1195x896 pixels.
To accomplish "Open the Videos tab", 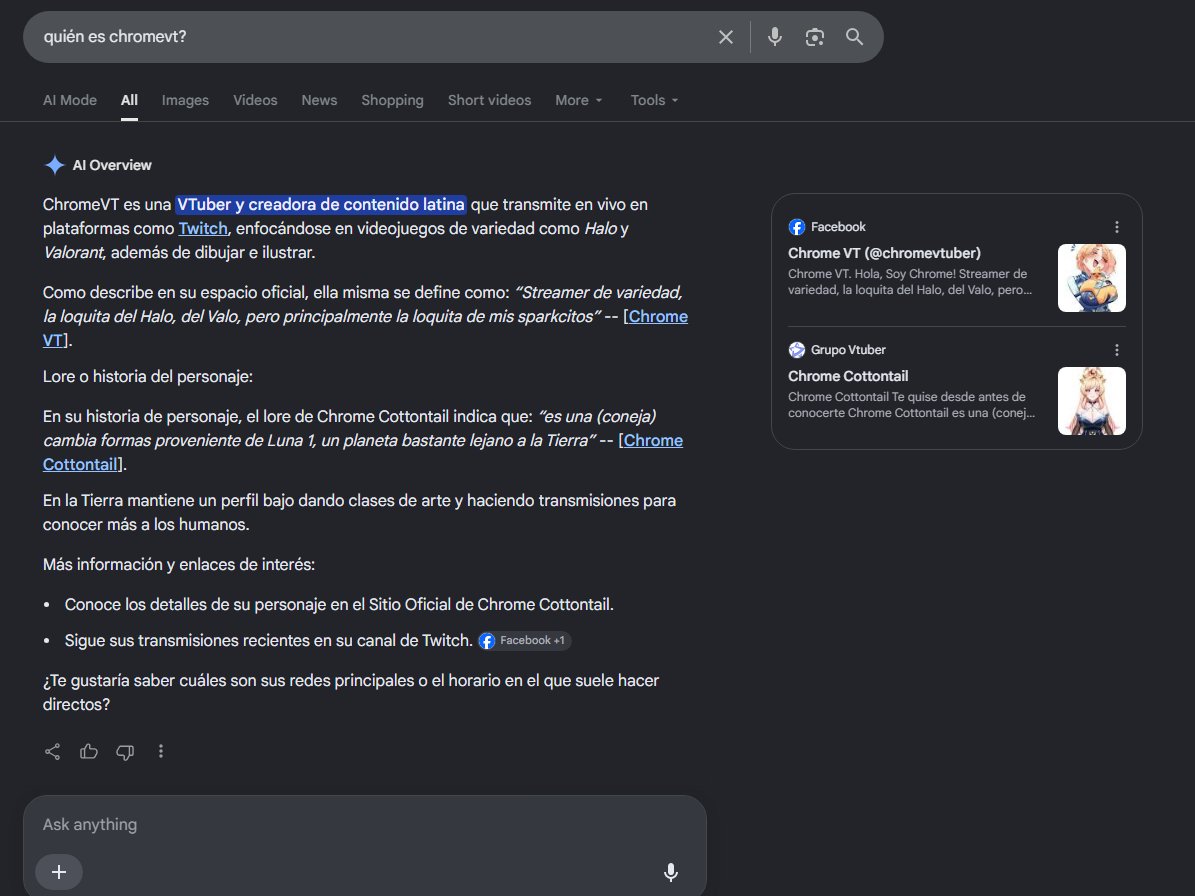I will pyautogui.click(x=255, y=100).
